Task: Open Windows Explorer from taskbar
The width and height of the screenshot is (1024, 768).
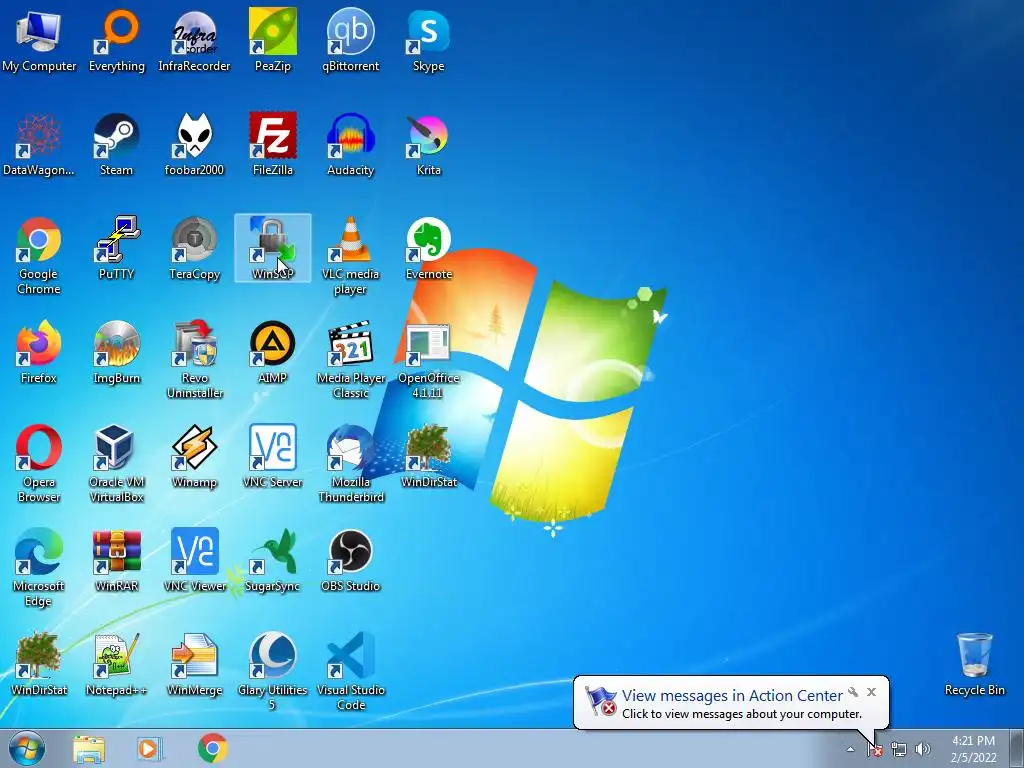Action: click(89, 749)
